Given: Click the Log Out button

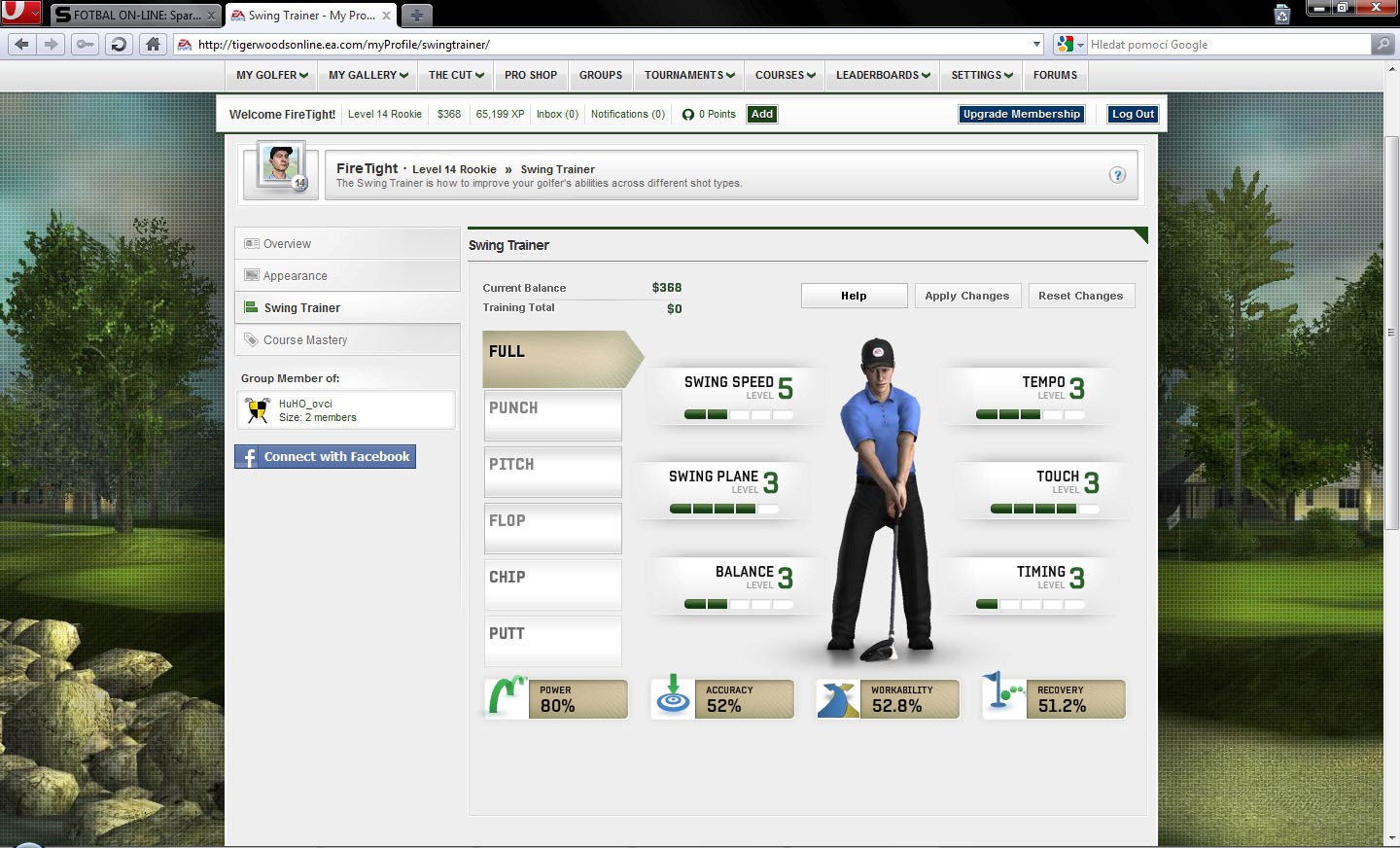Looking at the screenshot, I should 1133,114.
